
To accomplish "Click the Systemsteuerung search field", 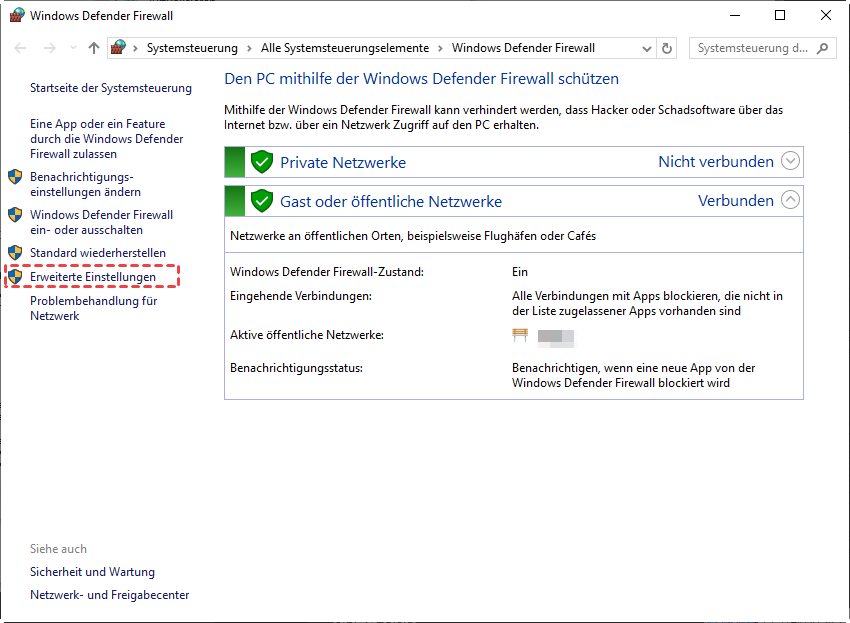I will pyautogui.click(x=752, y=48).
